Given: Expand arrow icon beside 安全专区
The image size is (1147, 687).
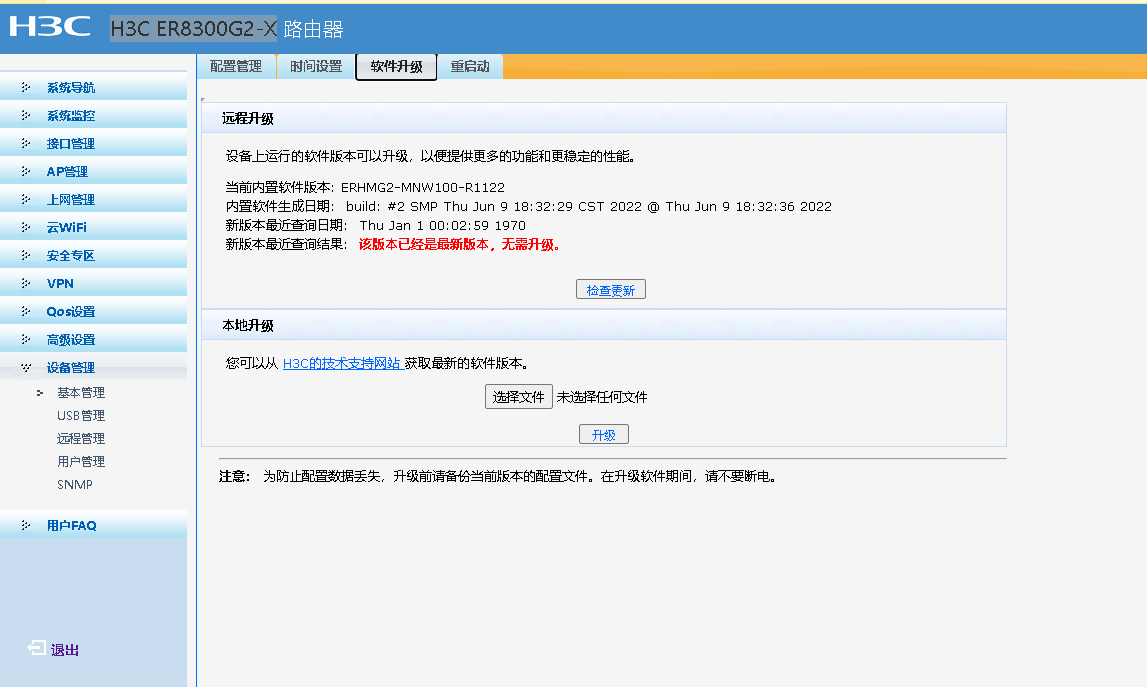Looking at the screenshot, I should click(26, 255).
